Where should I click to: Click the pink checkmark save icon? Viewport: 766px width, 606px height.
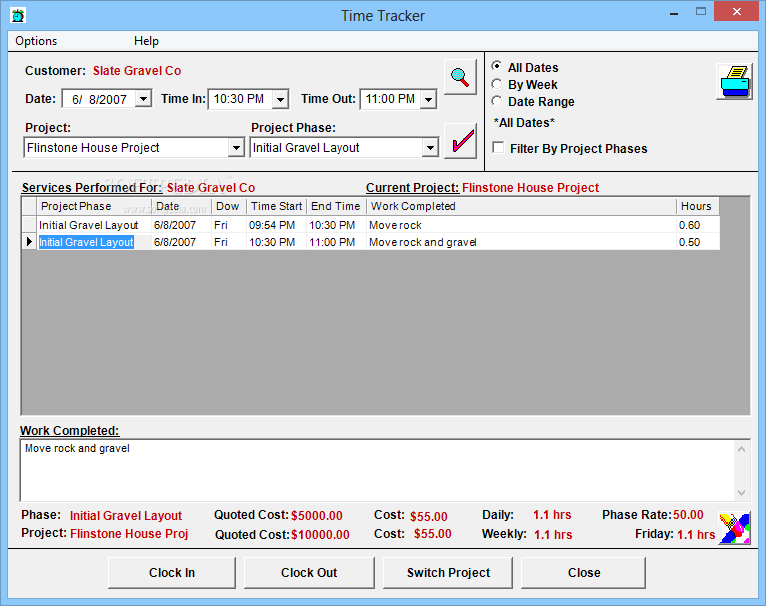(x=460, y=141)
